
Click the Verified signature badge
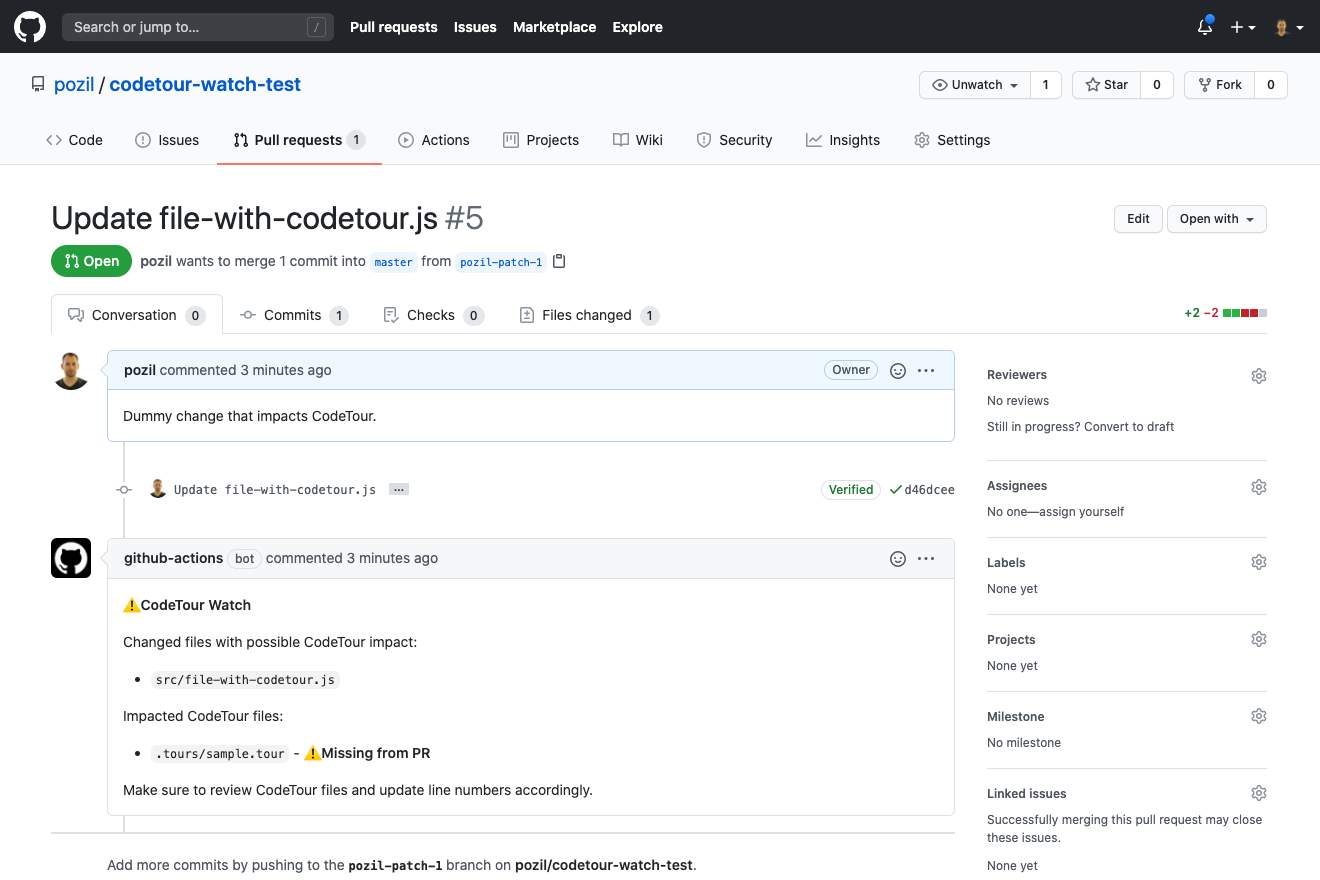(851, 490)
